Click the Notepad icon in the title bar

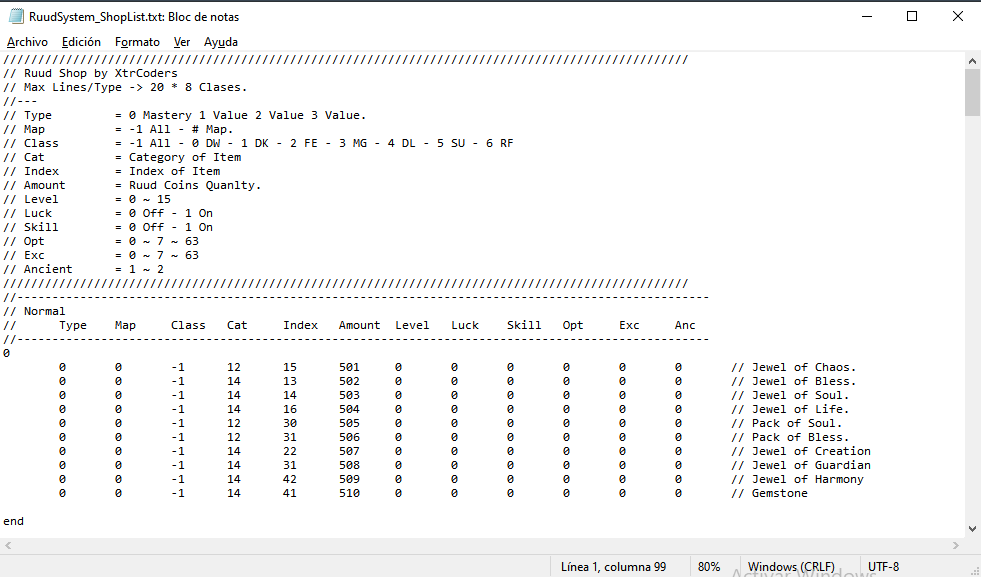tap(15, 16)
